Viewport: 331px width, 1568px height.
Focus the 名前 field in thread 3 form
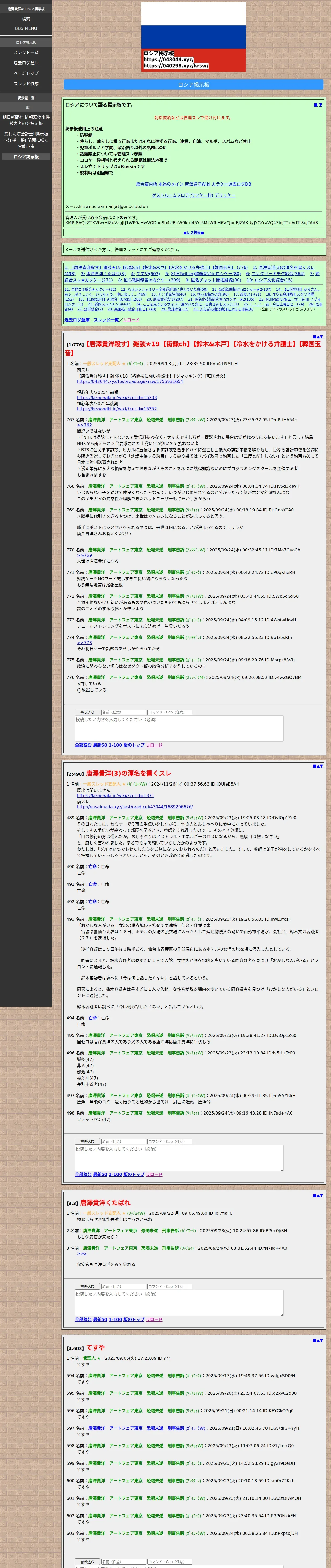pos(123,1287)
